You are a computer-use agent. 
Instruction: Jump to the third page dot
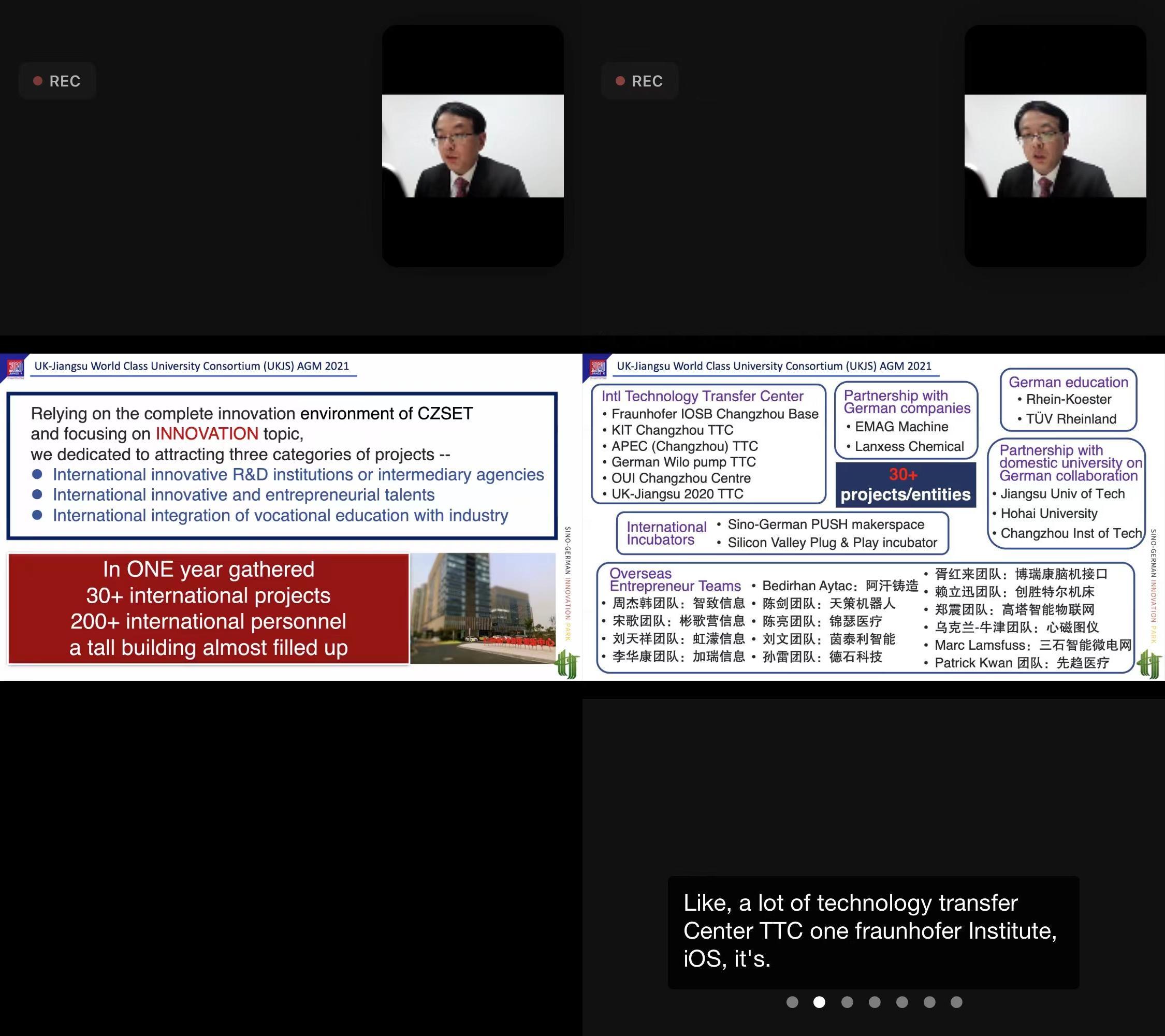(847, 1002)
